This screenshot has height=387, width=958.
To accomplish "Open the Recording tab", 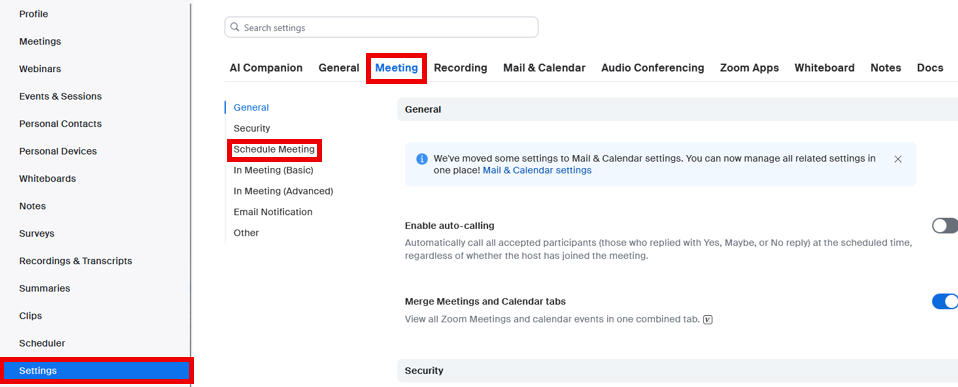I will pos(461,68).
